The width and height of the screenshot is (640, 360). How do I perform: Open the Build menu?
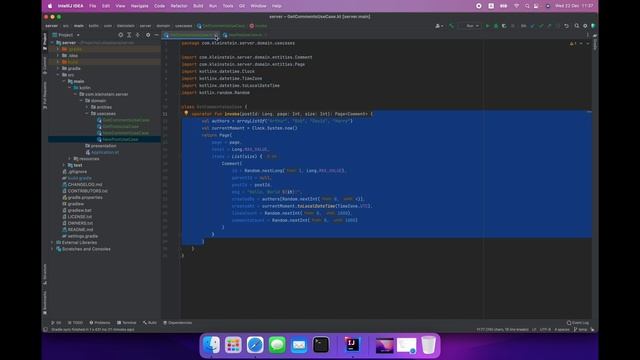198,6
